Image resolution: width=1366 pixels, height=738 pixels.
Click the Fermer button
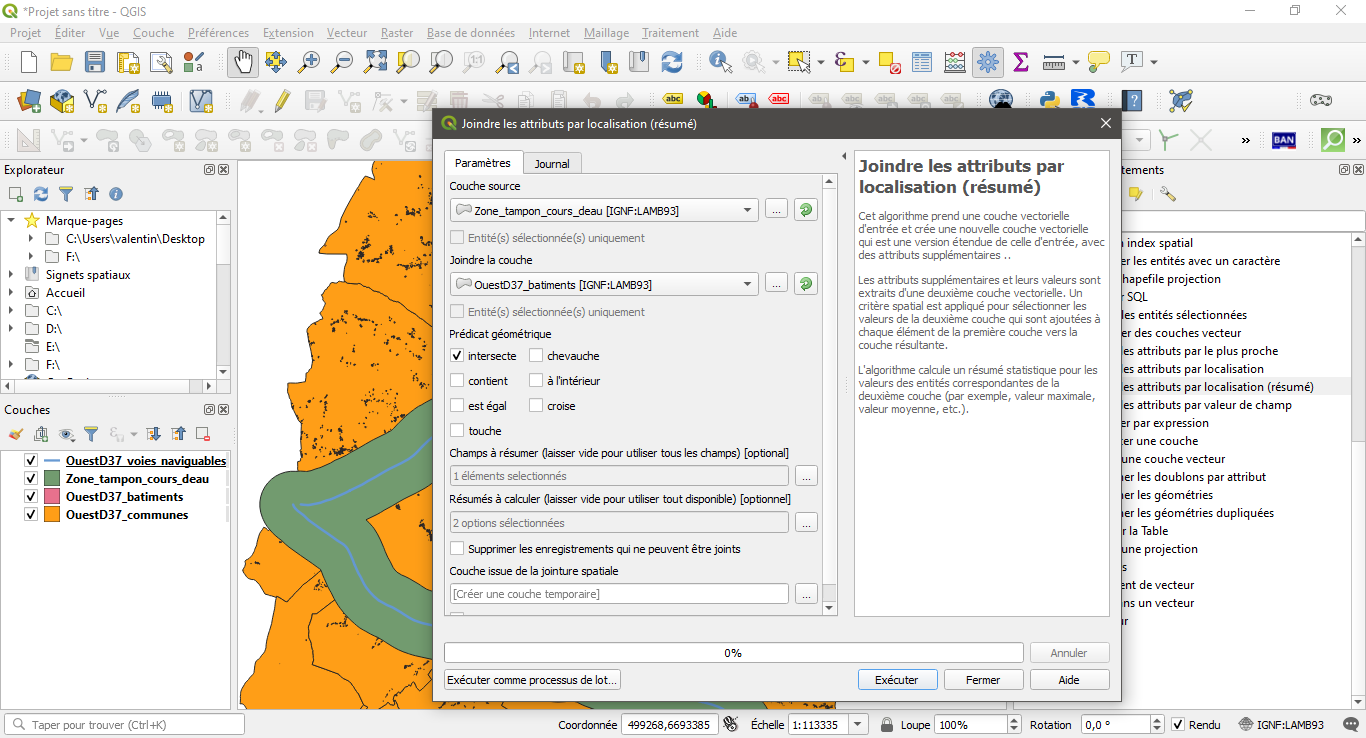click(983, 680)
